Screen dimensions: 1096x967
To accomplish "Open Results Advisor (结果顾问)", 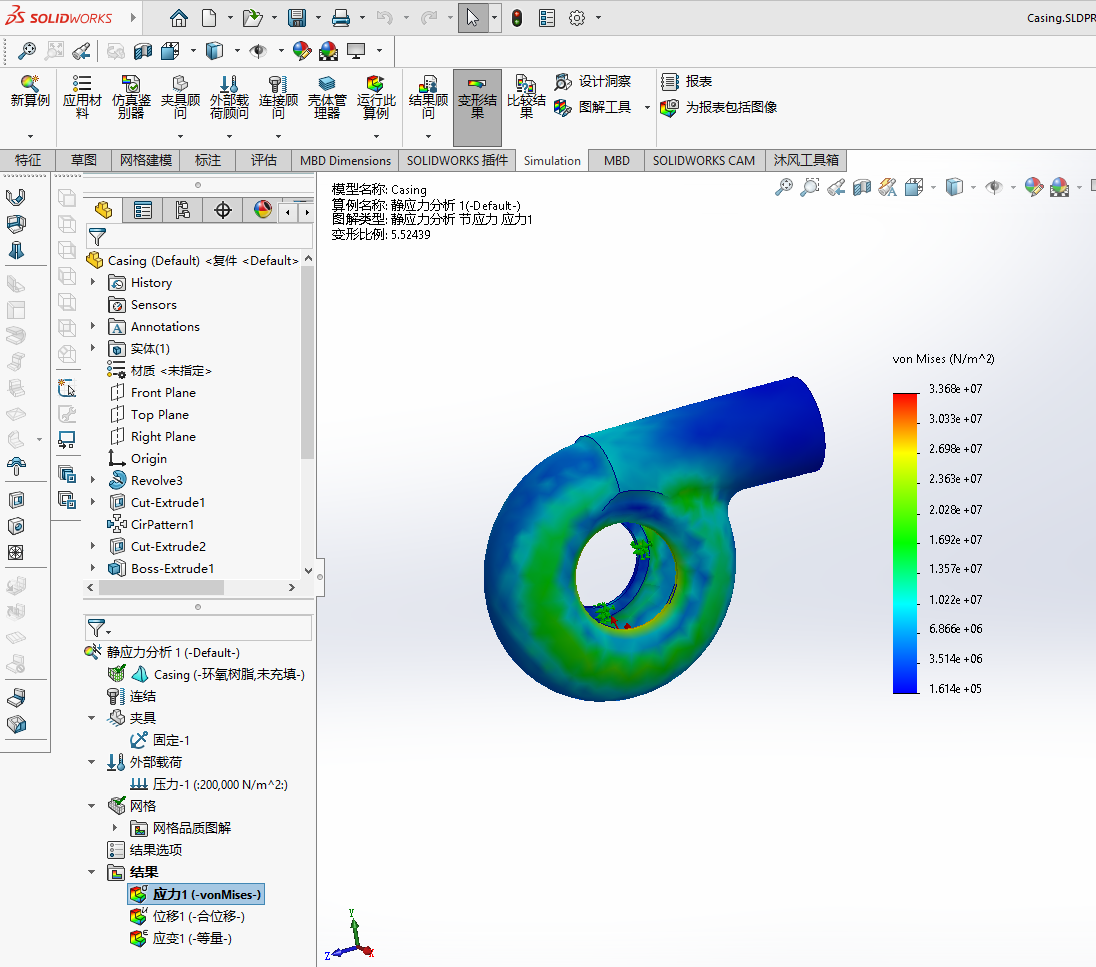I will pyautogui.click(x=428, y=96).
